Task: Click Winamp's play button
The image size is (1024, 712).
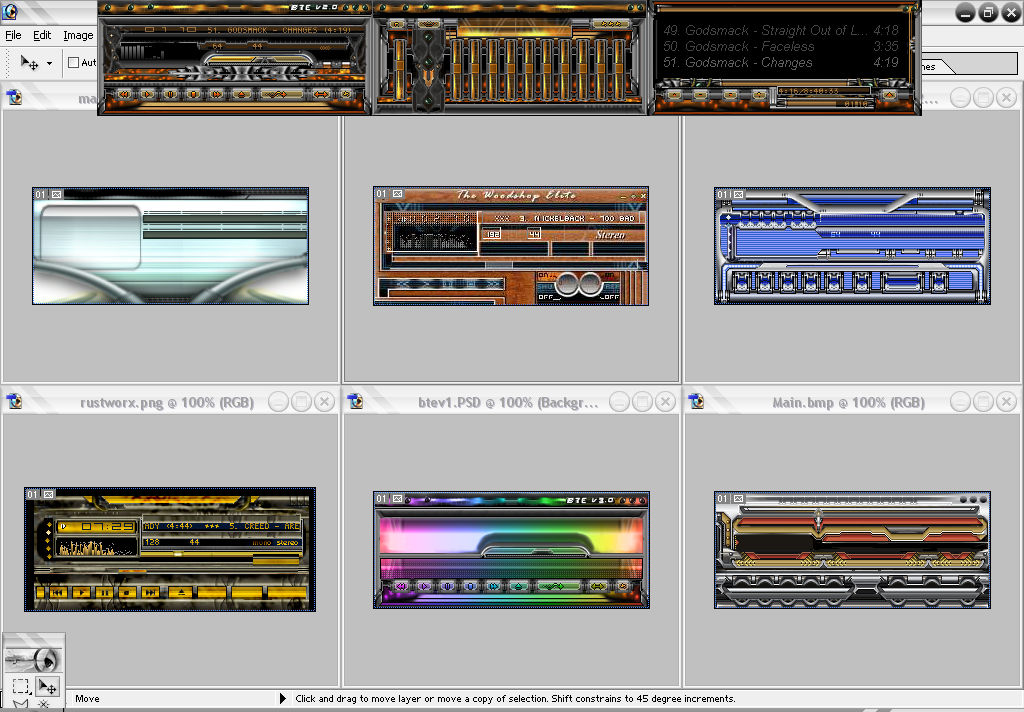Action: tap(147, 95)
